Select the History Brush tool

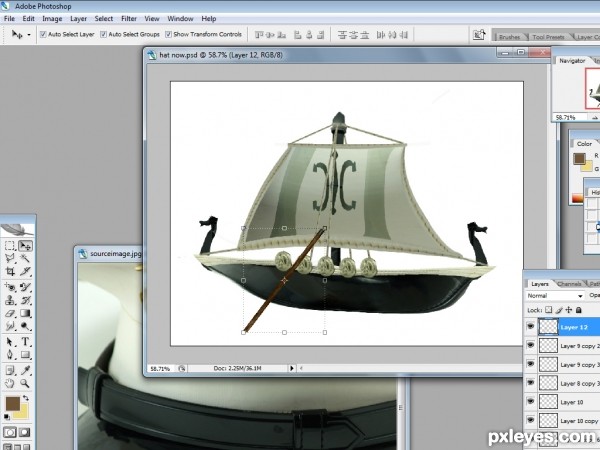click(x=25, y=300)
